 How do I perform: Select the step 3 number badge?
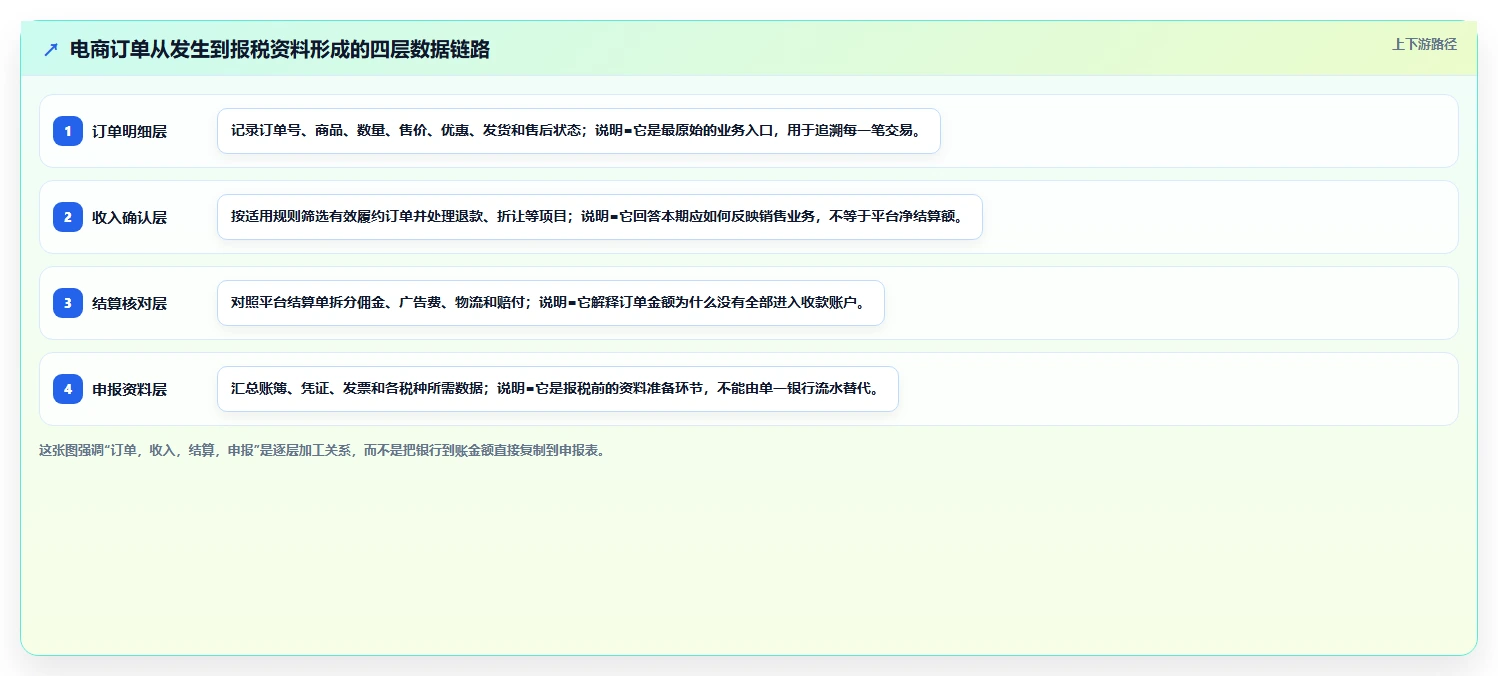coord(68,303)
